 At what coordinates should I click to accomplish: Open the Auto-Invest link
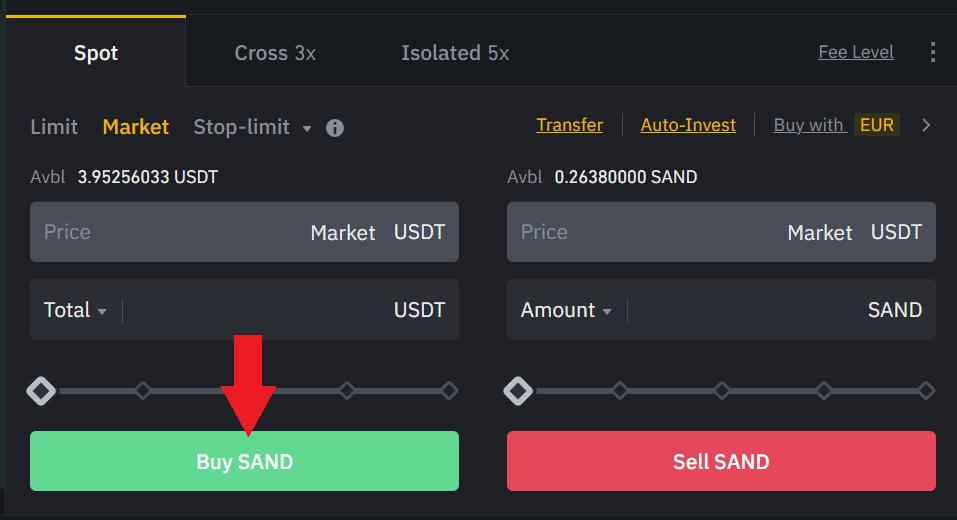click(x=688, y=125)
